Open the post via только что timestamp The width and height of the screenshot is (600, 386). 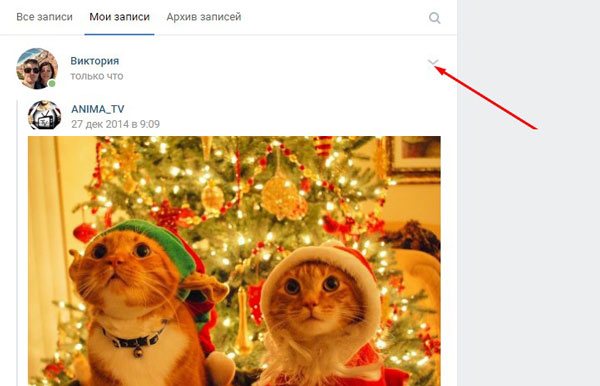click(97, 76)
